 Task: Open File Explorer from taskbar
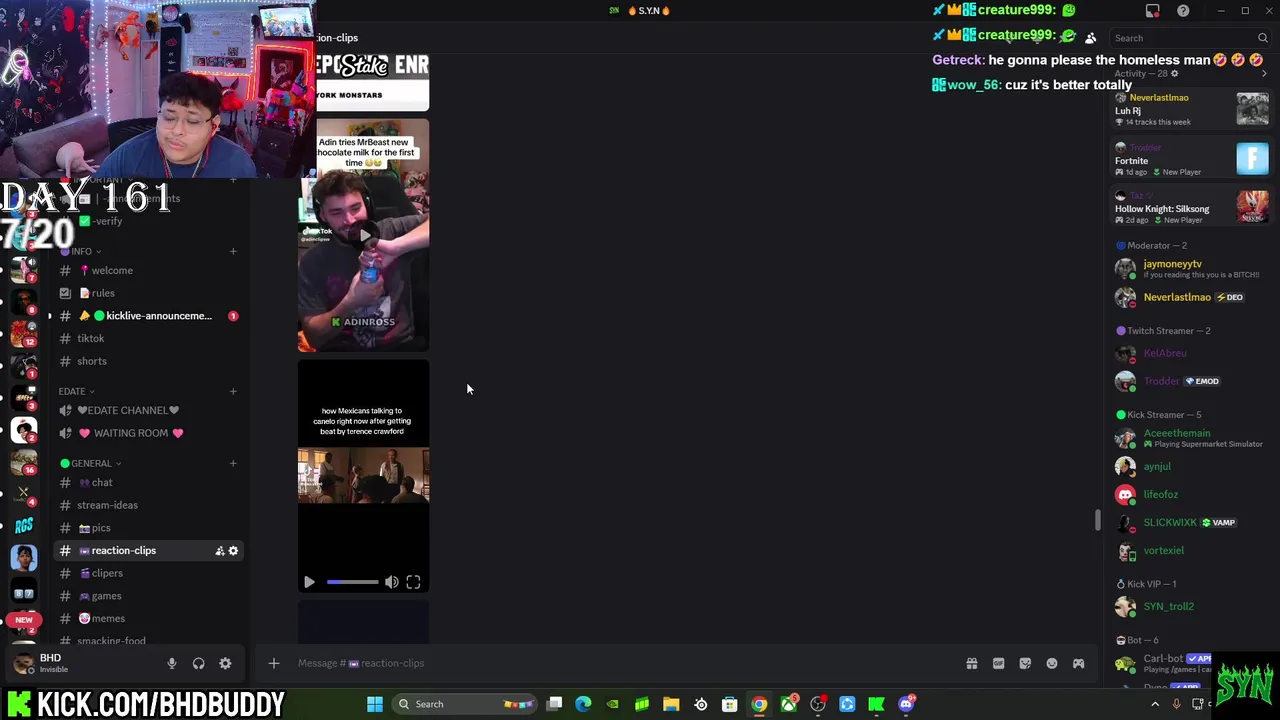pyautogui.click(x=671, y=704)
